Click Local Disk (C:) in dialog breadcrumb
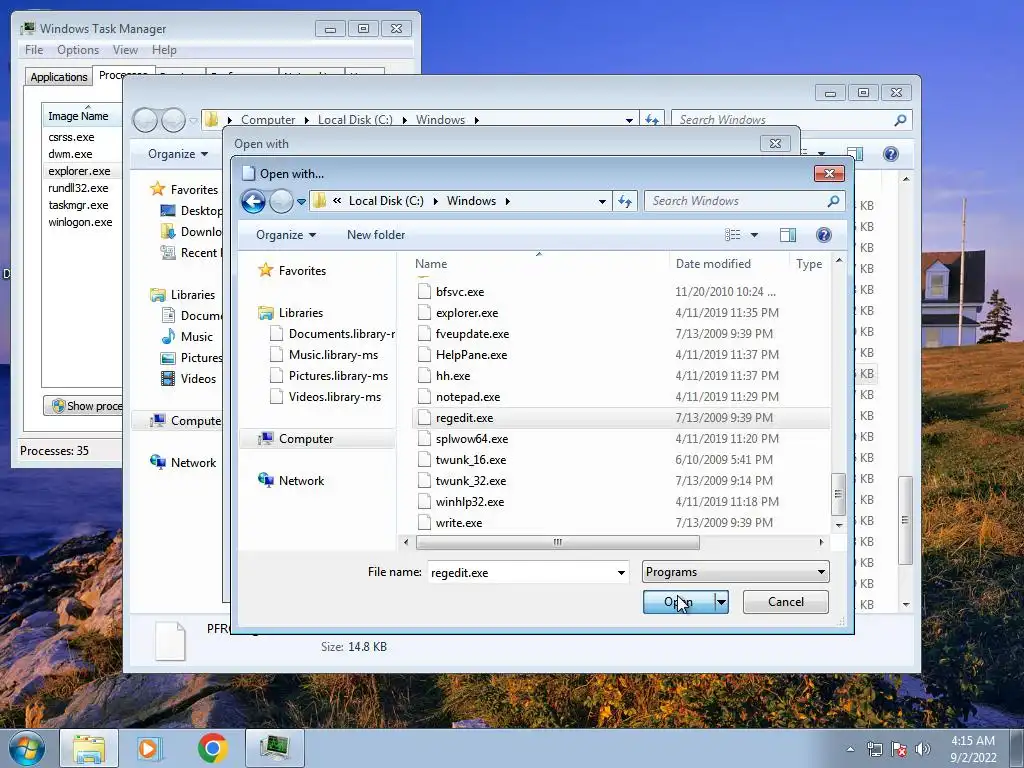The image size is (1024, 768). click(x=386, y=201)
